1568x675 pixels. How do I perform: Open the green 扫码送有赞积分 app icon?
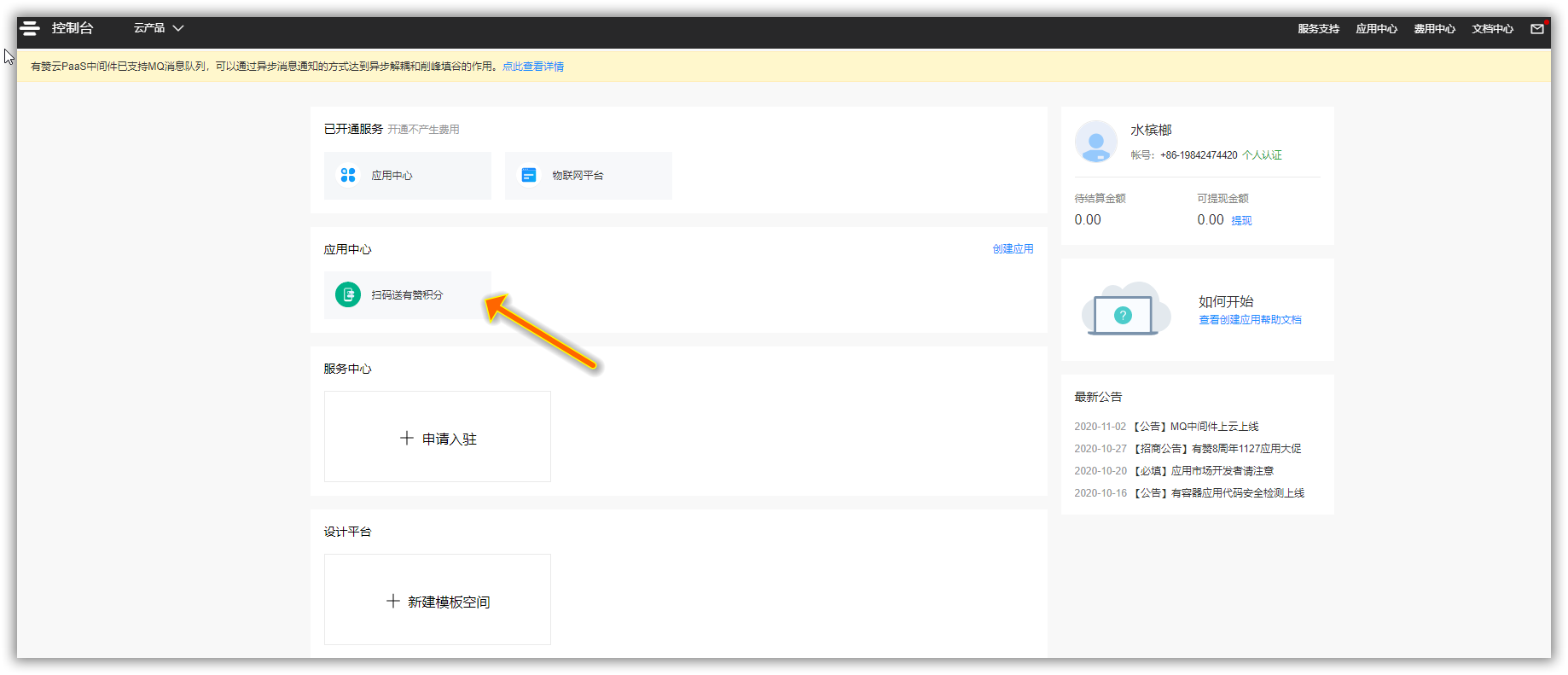(348, 294)
